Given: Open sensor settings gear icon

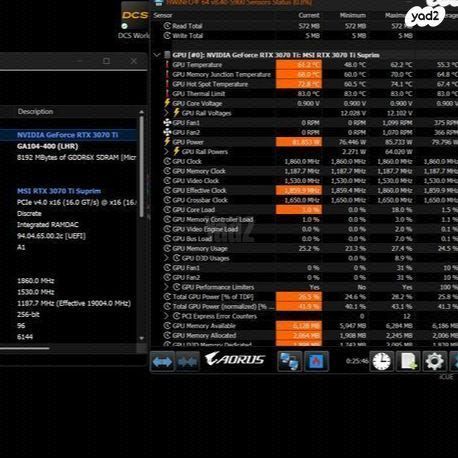Looking at the screenshot, I should click(x=434, y=361).
